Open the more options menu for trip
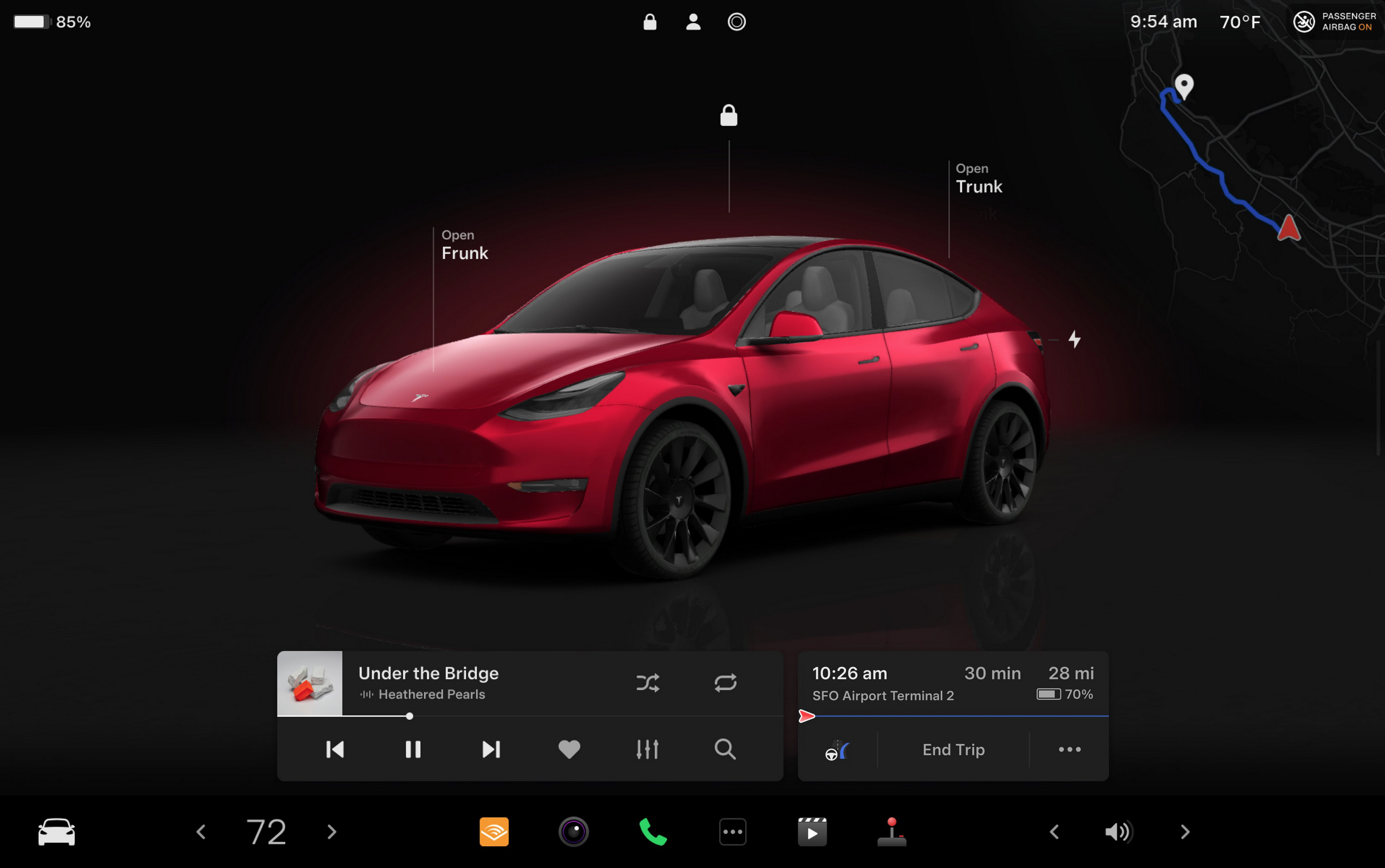The width and height of the screenshot is (1385, 868). [1070, 749]
